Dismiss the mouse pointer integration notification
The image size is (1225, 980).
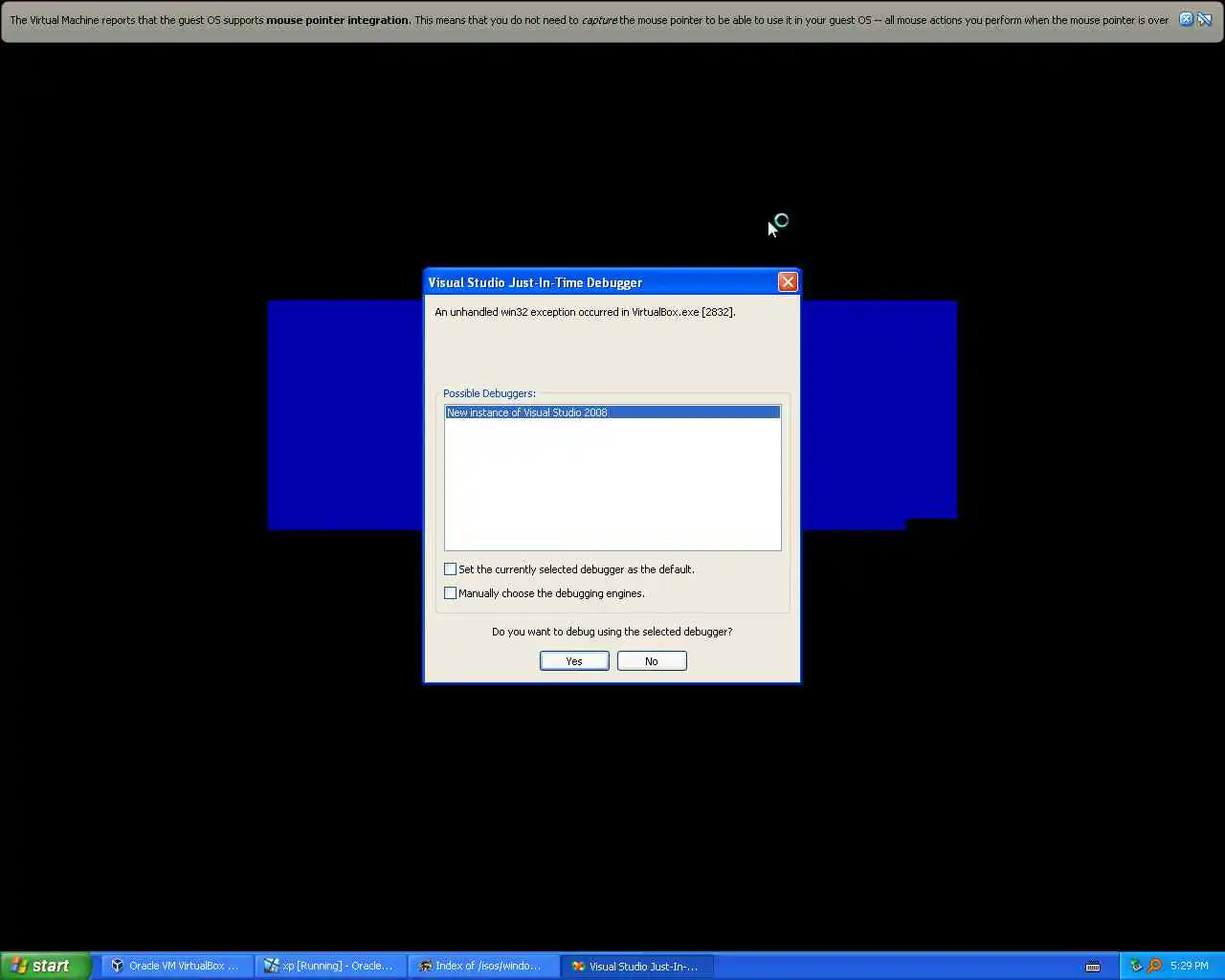tap(1186, 19)
